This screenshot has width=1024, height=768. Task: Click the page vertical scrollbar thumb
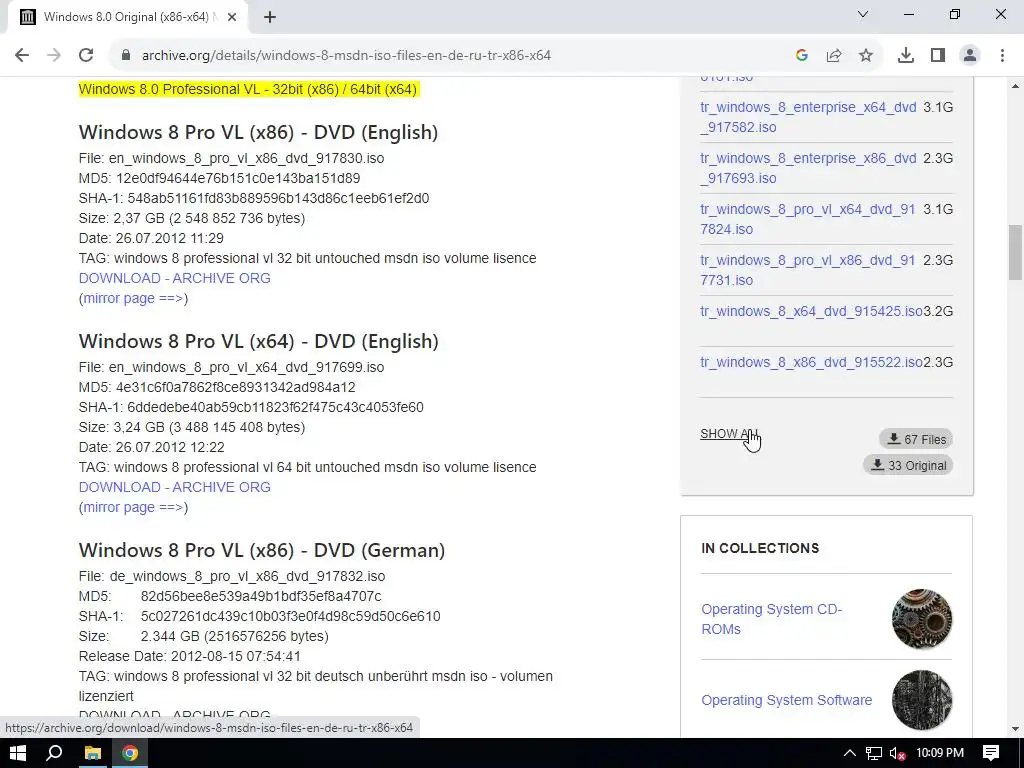(x=1015, y=252)
